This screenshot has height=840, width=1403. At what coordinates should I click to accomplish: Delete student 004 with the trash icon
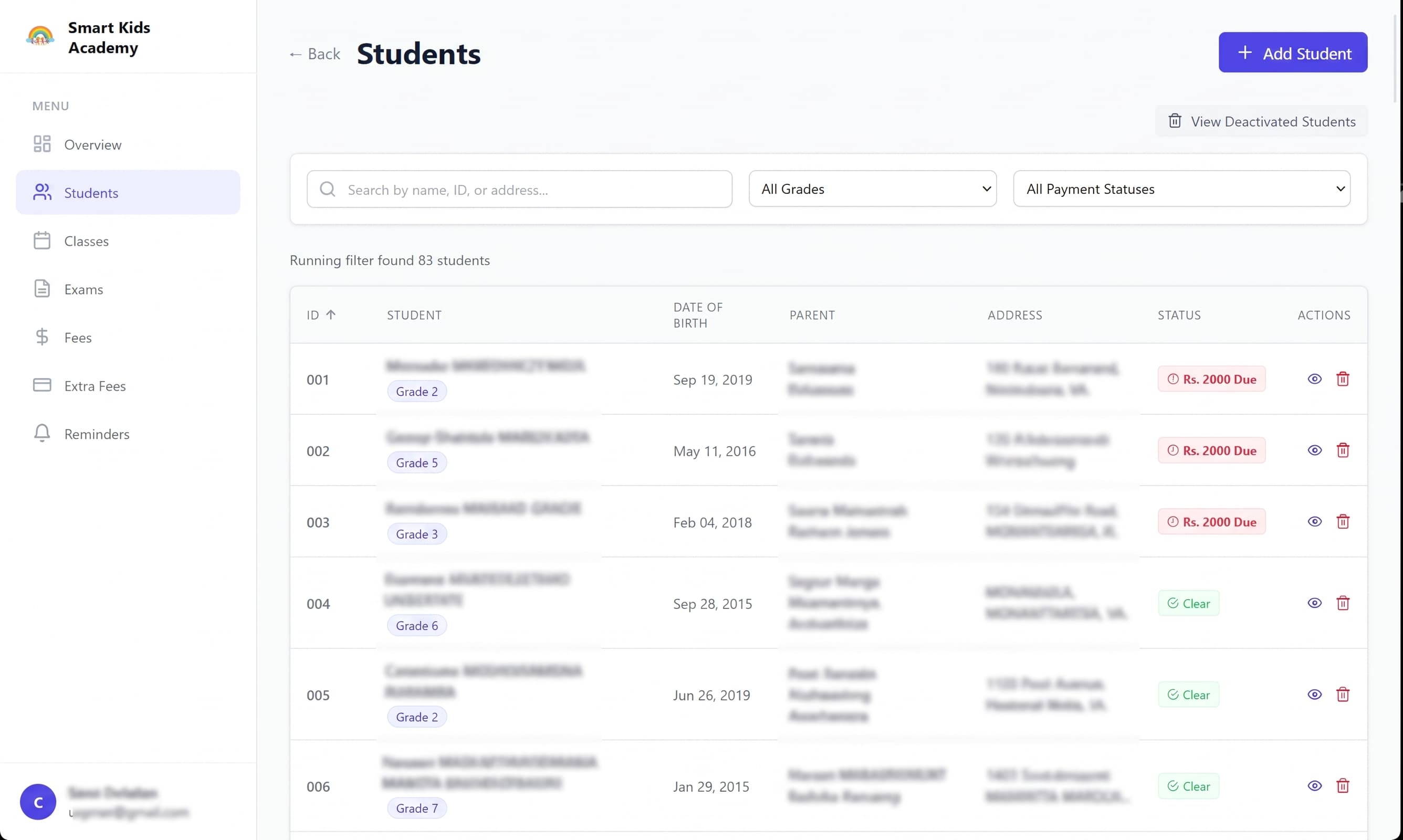point(1343,603)
